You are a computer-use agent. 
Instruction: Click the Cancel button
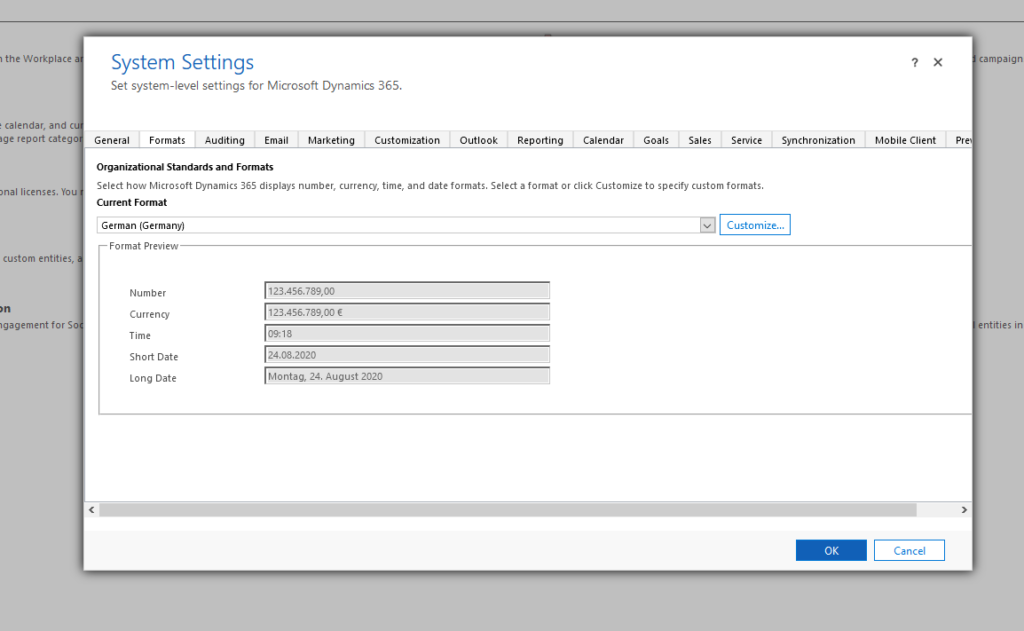pyautogui.click(x=909, y=551)
